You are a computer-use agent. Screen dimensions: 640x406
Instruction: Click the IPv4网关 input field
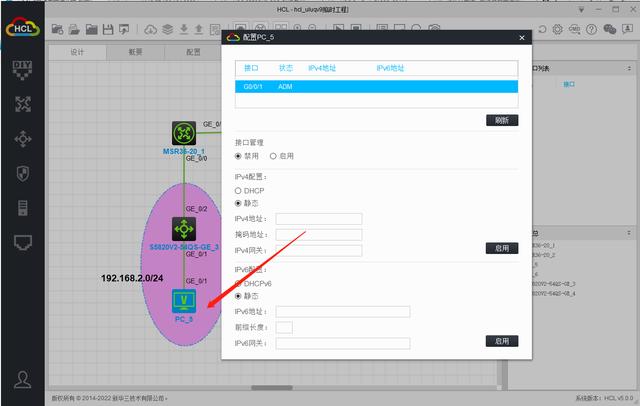click(319, 251)
